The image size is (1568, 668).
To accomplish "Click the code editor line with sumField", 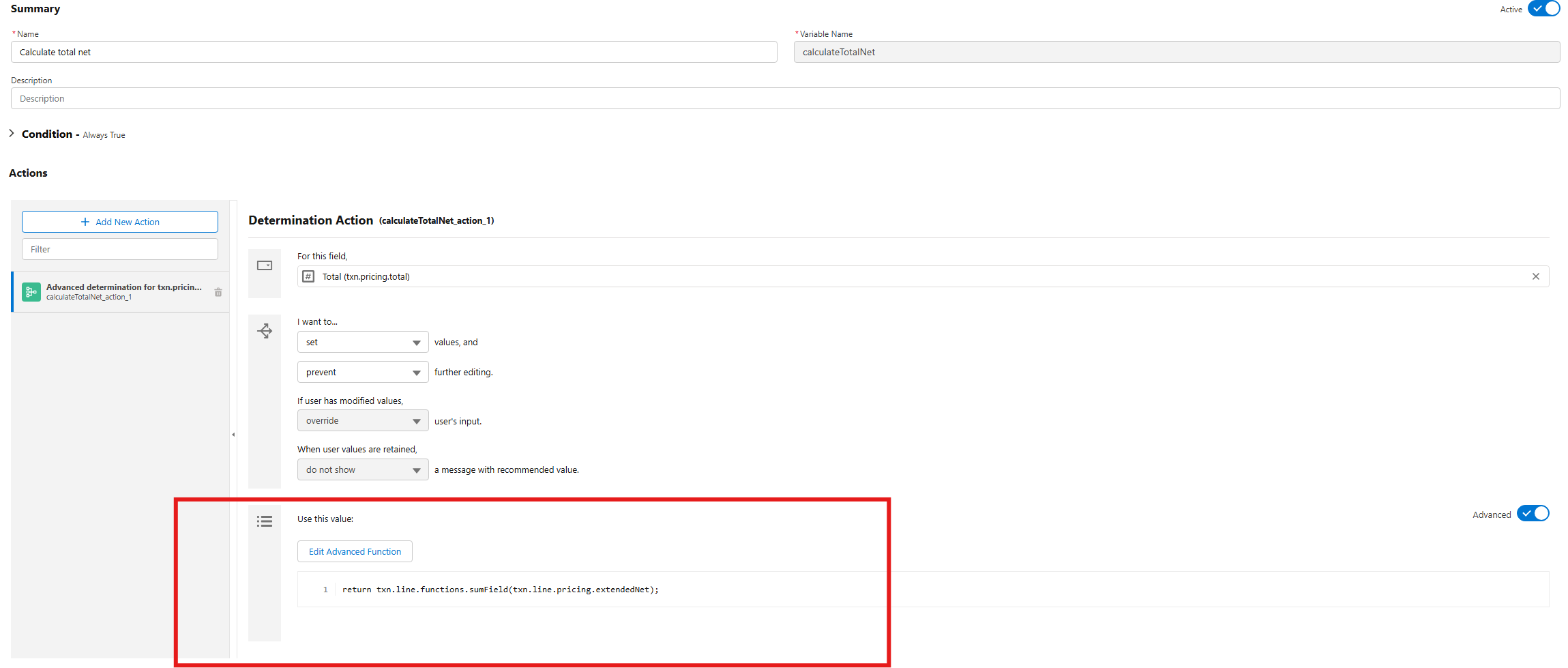I will (501, 590).
